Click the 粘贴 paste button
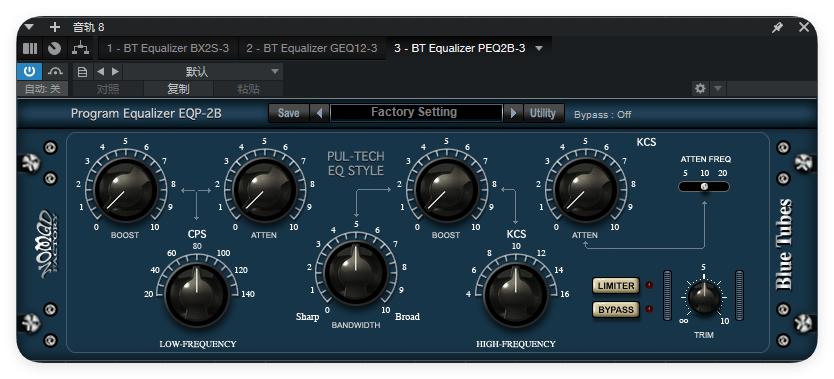834x379 pixels. click(248, 89)
